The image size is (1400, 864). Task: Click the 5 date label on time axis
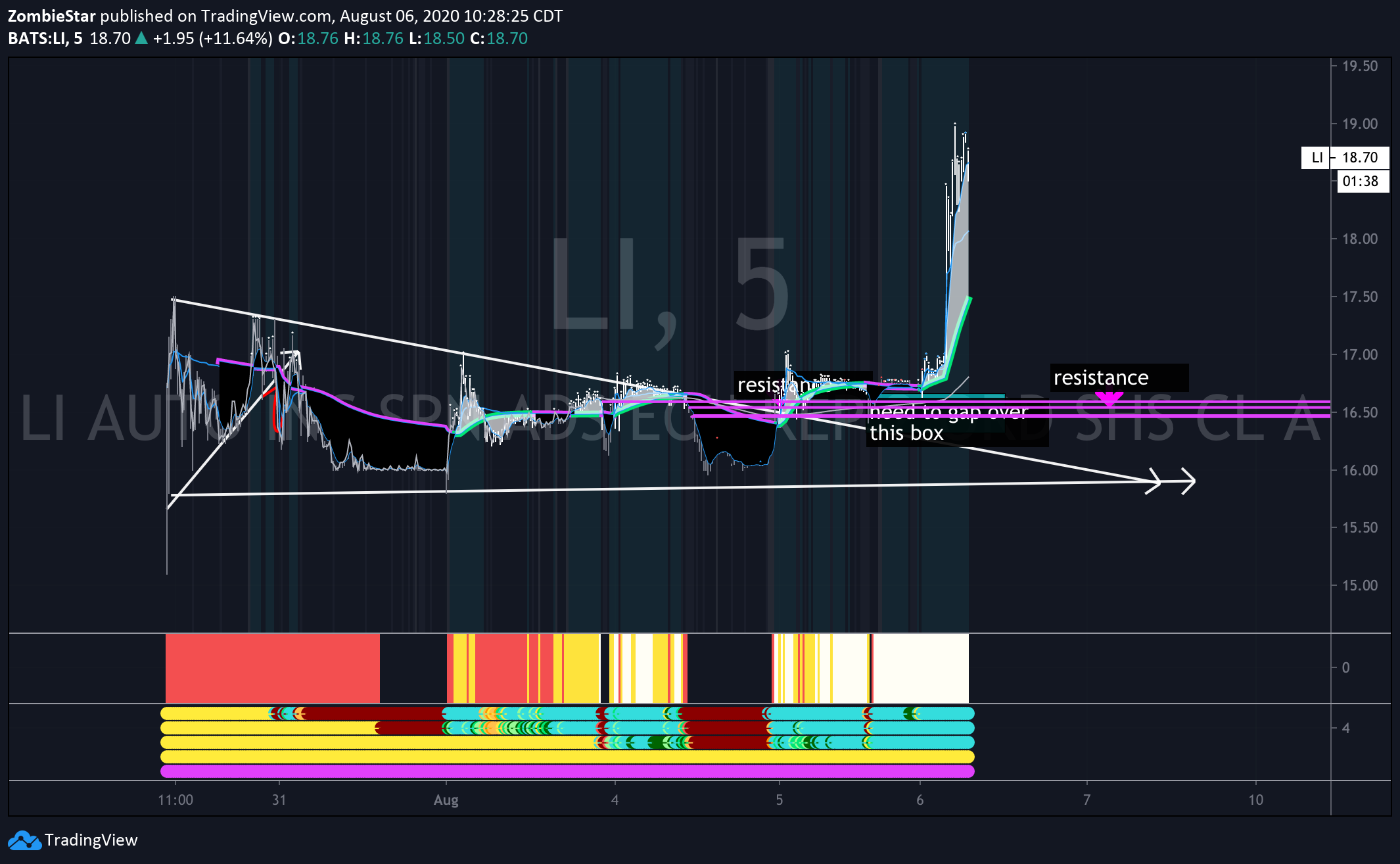tap(780, 800)
